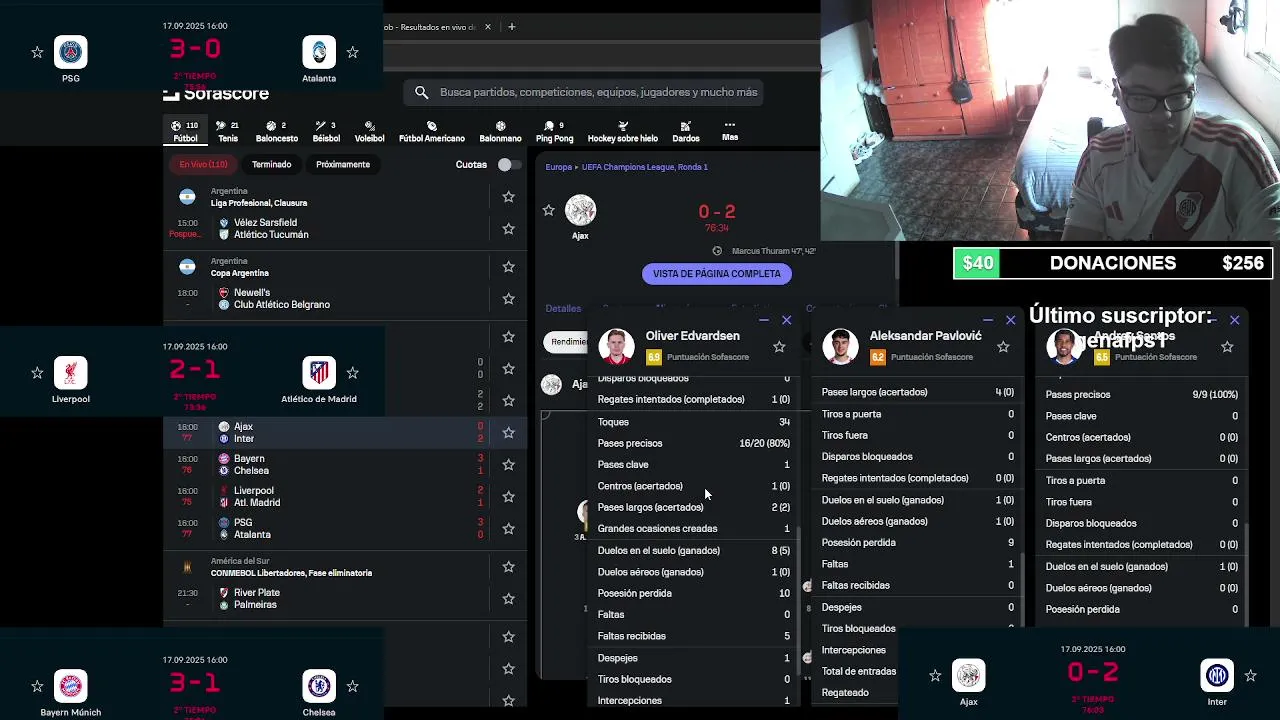Select the Fútbol sport tab
This screenshot has height=720, width=1280.
coord(185,132)
